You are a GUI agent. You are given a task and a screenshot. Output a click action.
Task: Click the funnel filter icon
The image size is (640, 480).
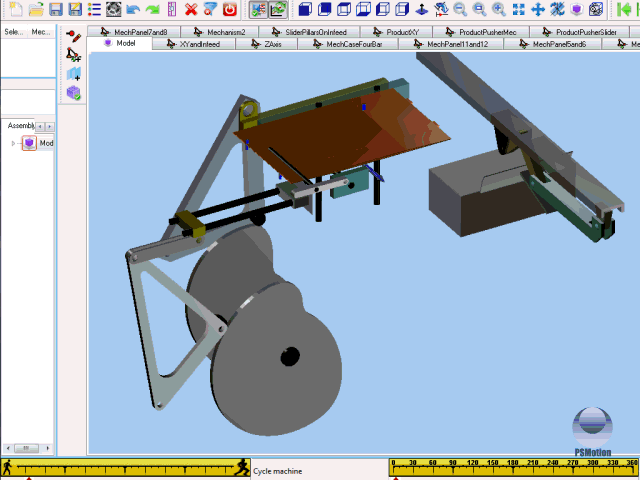point(210,9)
